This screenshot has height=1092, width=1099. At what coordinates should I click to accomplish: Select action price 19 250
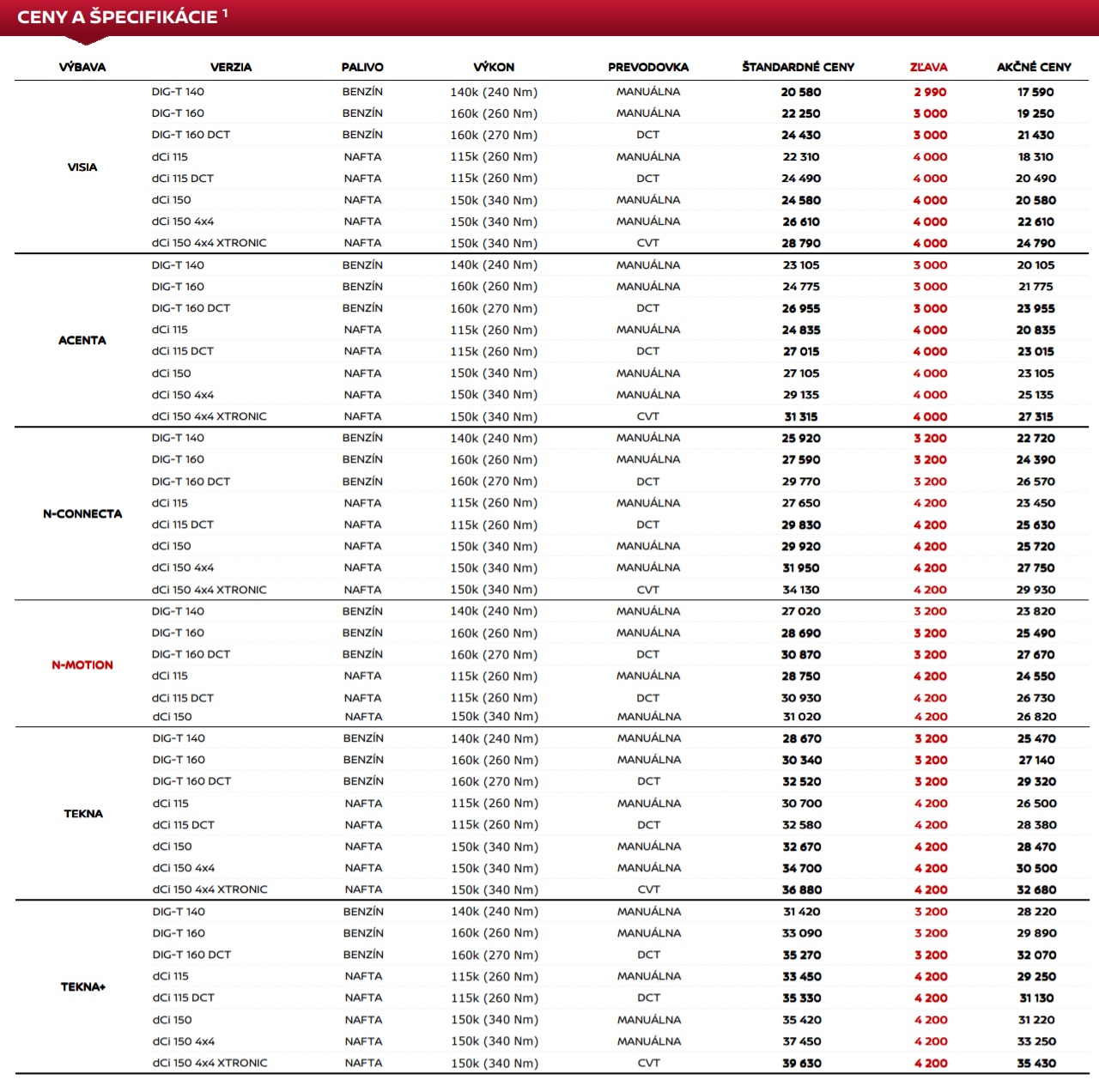(x=1035, y=113)
